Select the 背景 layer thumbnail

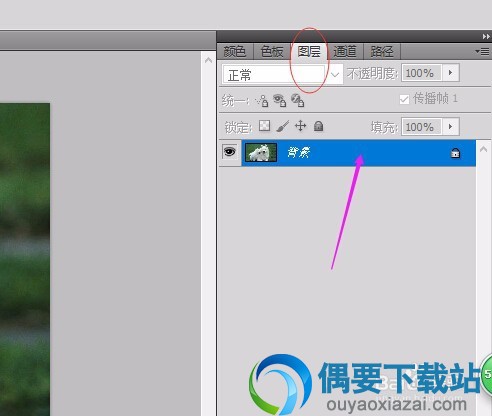tap(261, 152)
